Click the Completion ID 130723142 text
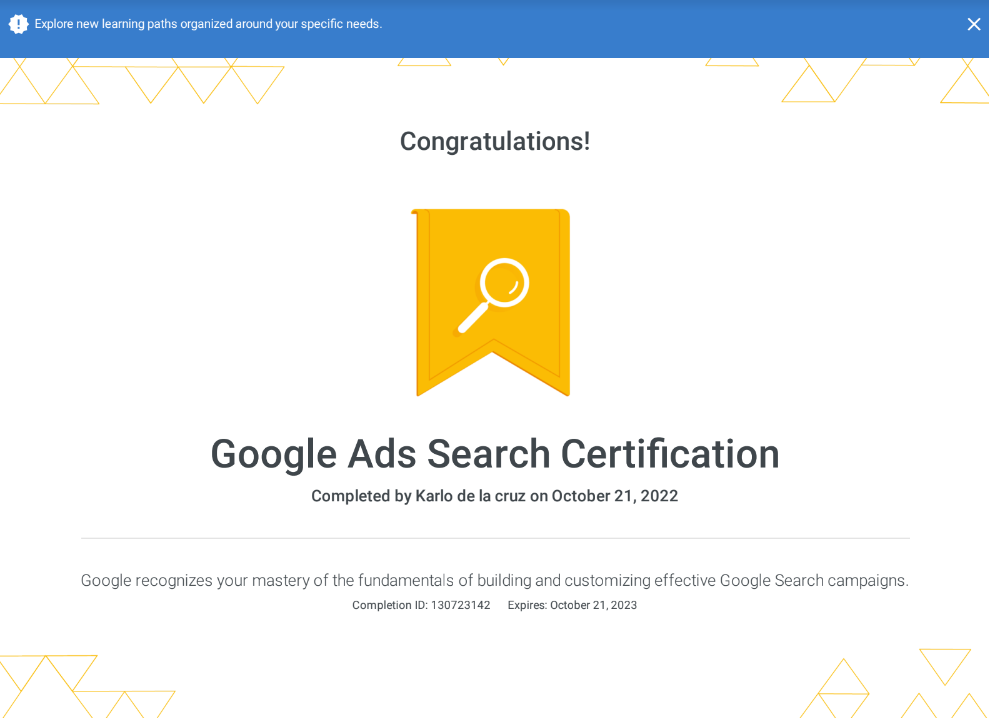Image resolution: width=989 pixels, height=718 pixels. coord(421,605)
